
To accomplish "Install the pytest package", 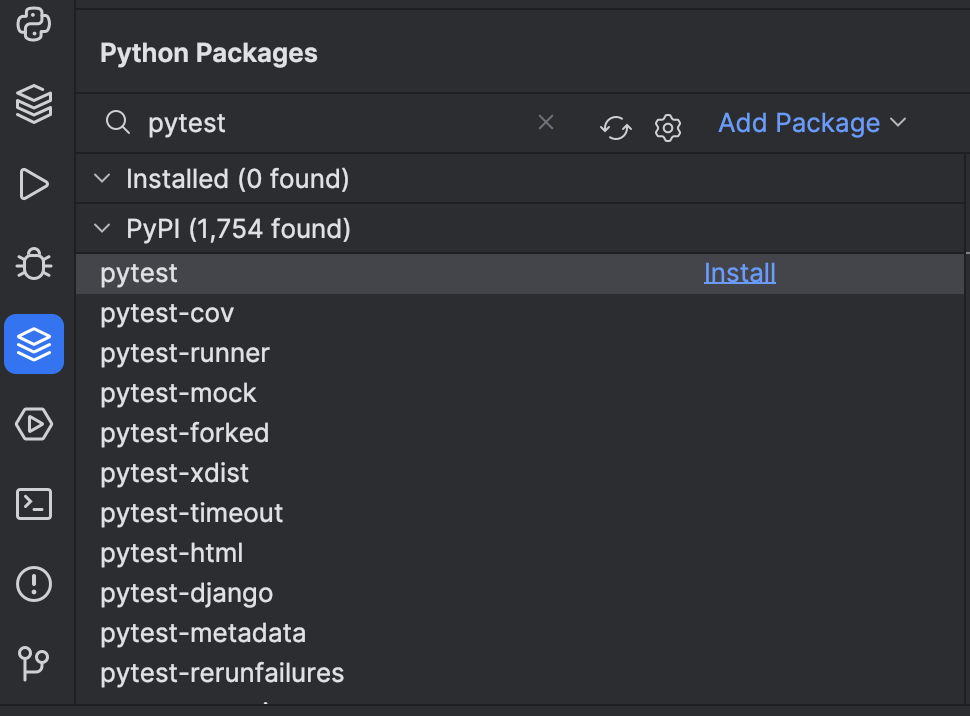I will point(739,272).
